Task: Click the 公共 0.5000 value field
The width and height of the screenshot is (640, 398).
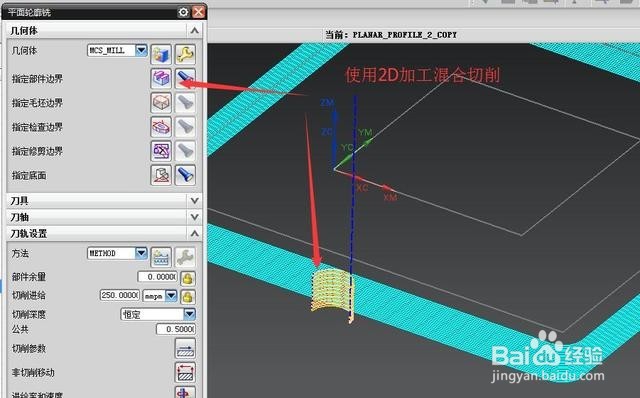Action: [x=176, y=329]
